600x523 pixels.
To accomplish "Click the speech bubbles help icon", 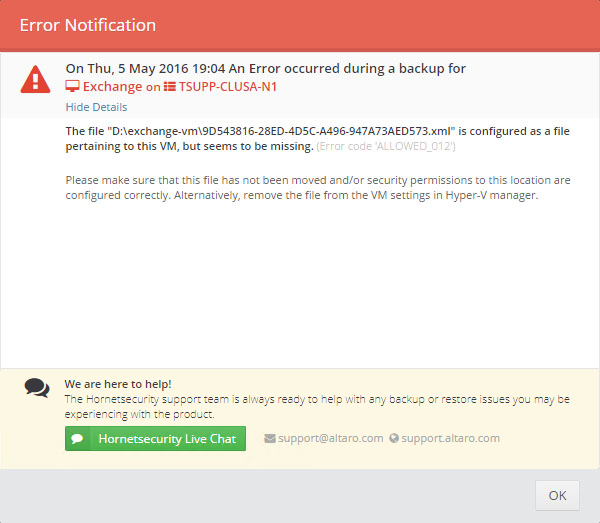I will tap(37, 388).
